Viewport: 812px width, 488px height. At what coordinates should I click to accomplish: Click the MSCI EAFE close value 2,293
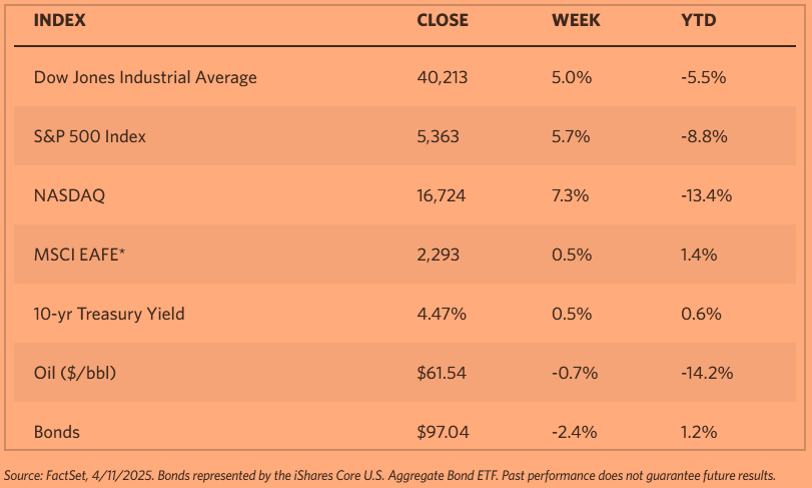(438, 255)
